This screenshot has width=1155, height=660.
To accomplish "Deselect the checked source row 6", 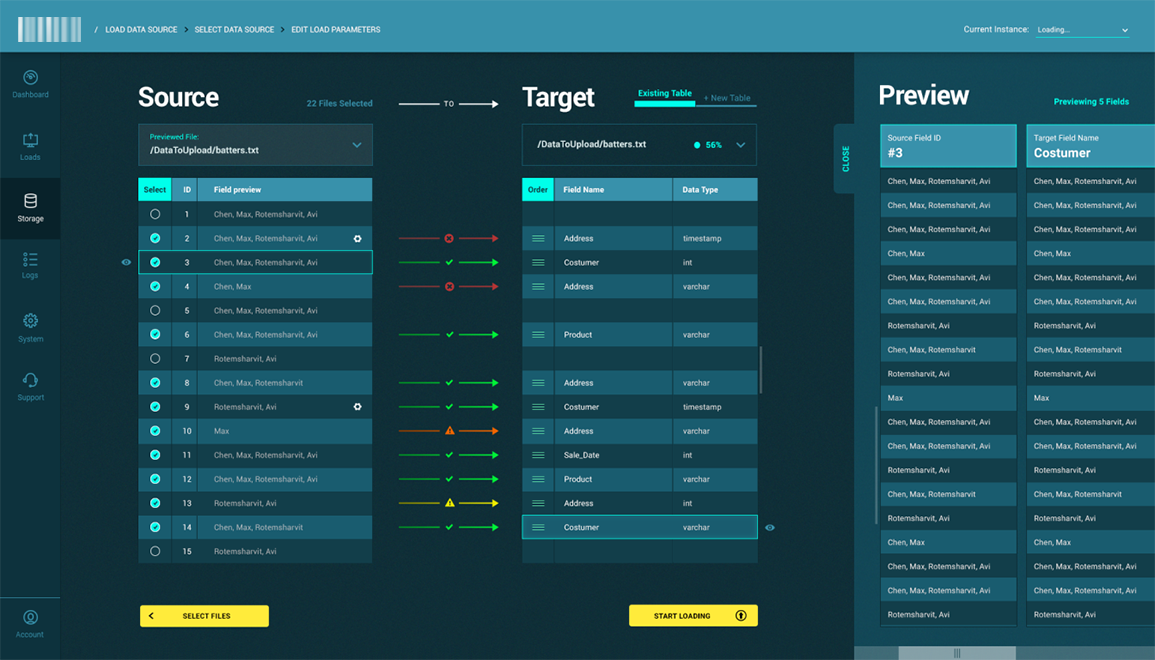I will point(155,334).
